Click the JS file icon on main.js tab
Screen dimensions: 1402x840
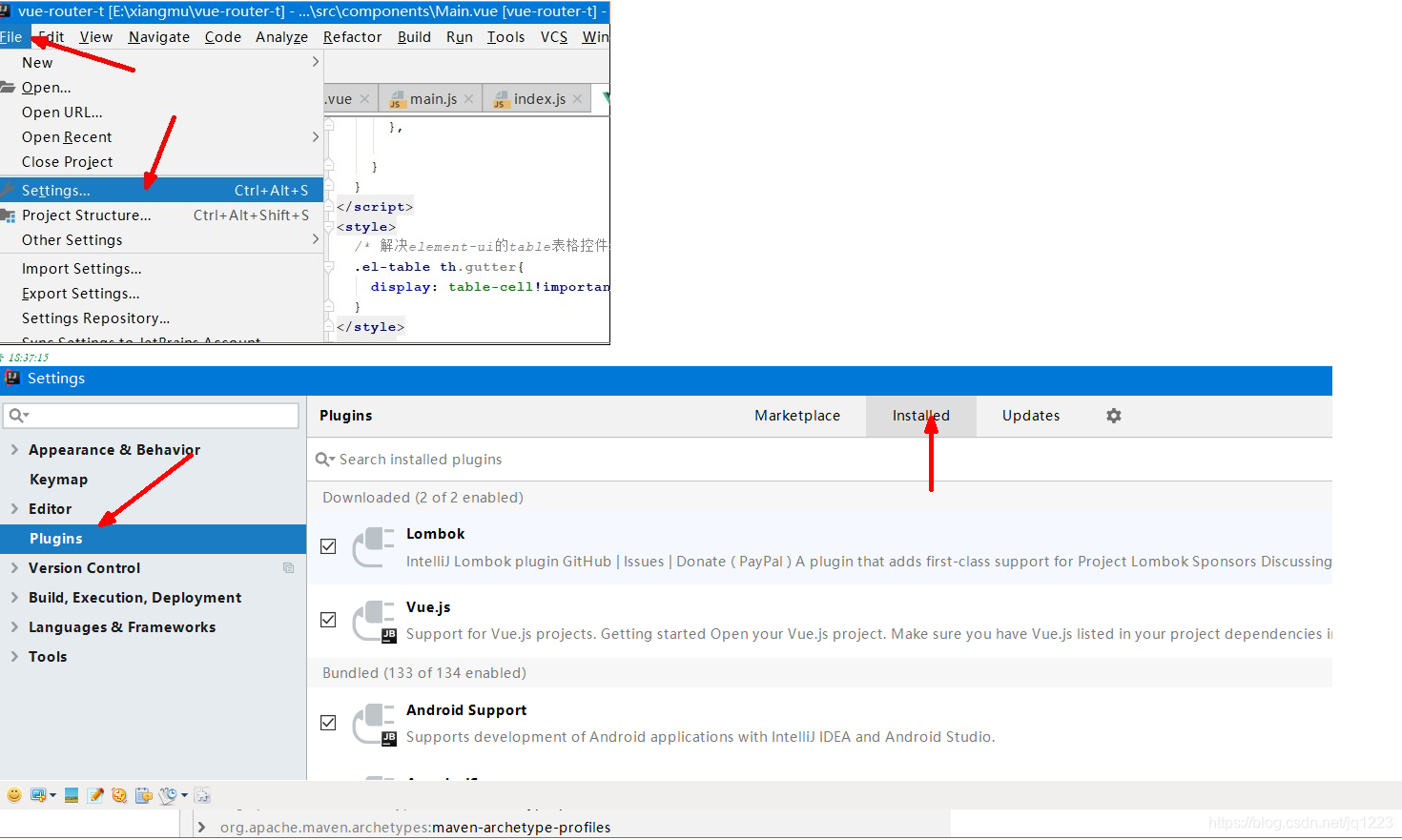coord(397,100)
